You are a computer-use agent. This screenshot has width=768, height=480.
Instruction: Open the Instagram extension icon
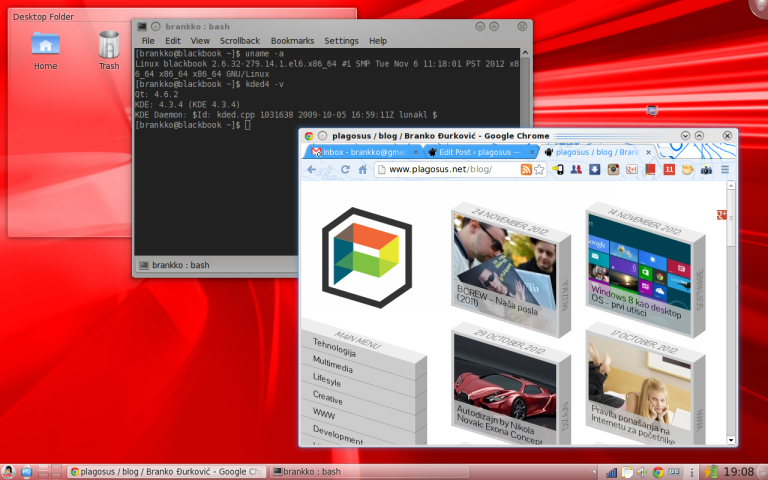[x=613, y=169]
